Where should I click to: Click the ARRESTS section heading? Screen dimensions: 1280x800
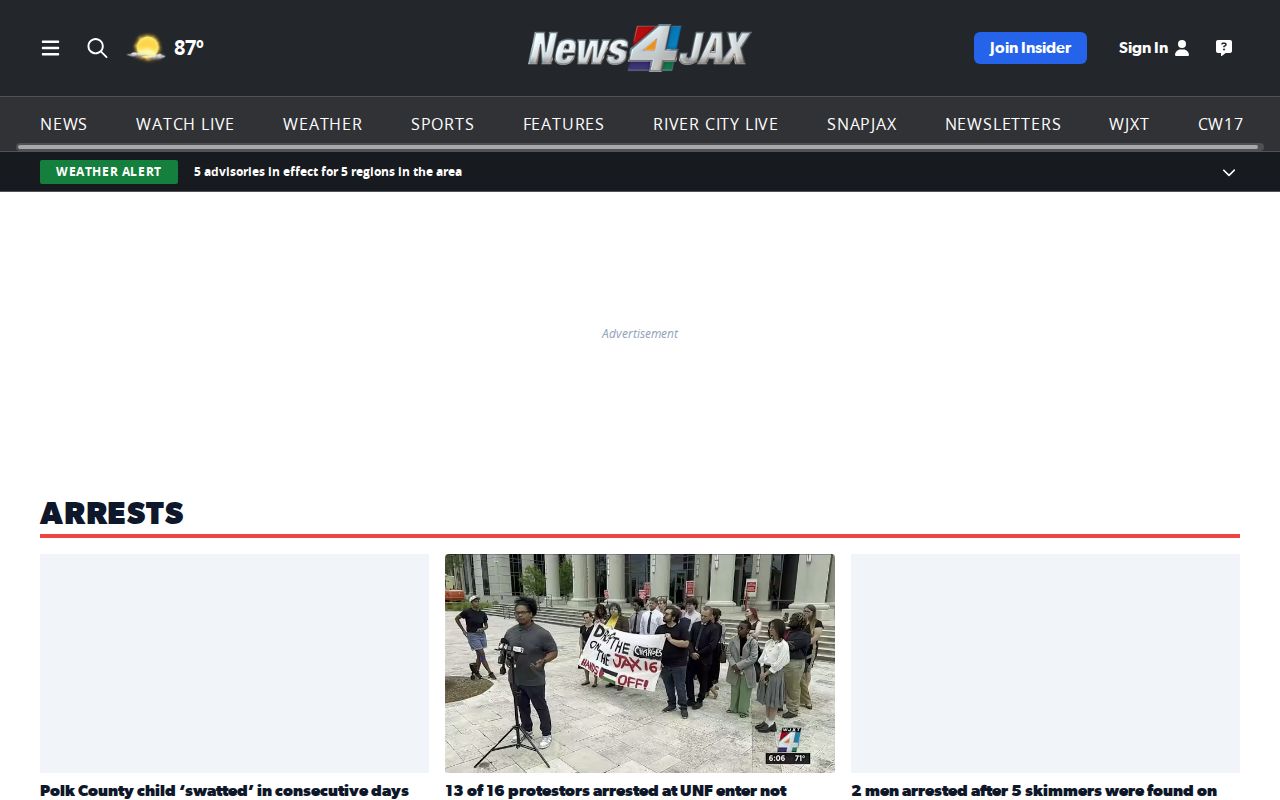112,513
